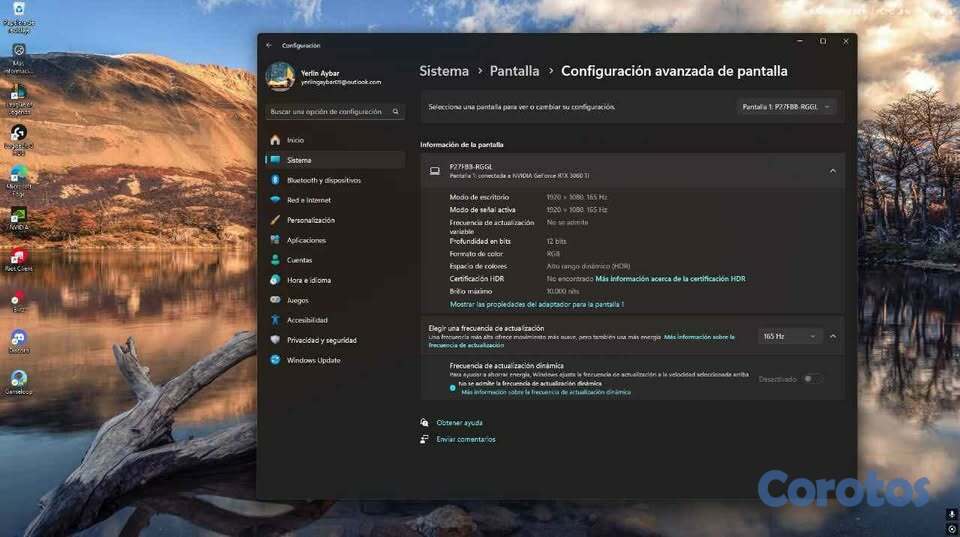Click the back arrow in Configuración window
Screen dimensions: 960x537
(x=269, y=45)
